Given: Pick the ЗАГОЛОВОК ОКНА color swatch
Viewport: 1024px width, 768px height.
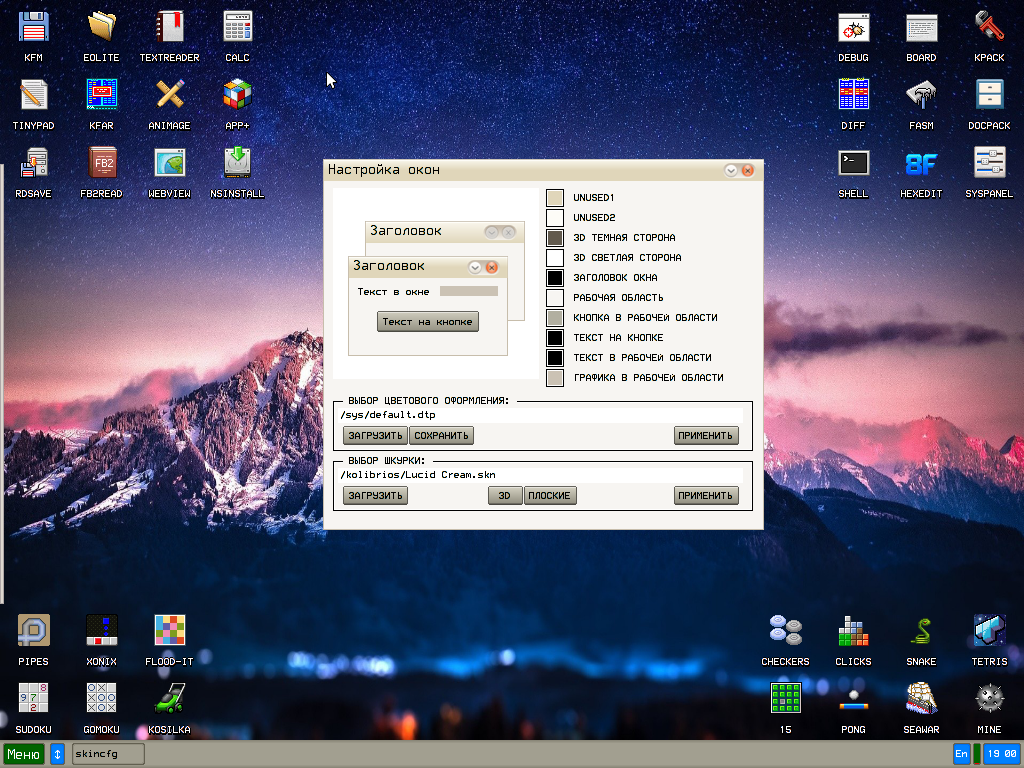Looking at the screenshot, I should pyautogui.click(x=555, y=277).
